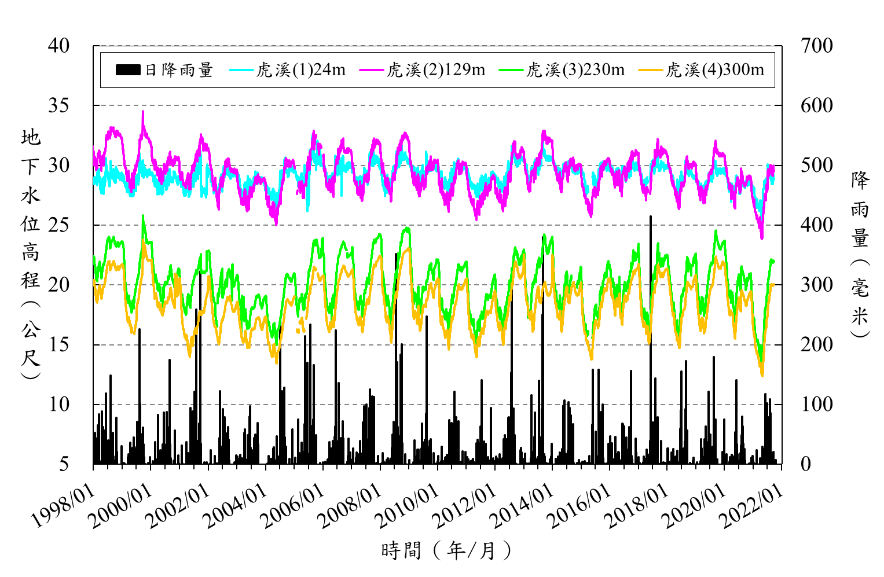Select the magenta line legend swatch
Screen dimensions: 884x577
tap(371, 70)
